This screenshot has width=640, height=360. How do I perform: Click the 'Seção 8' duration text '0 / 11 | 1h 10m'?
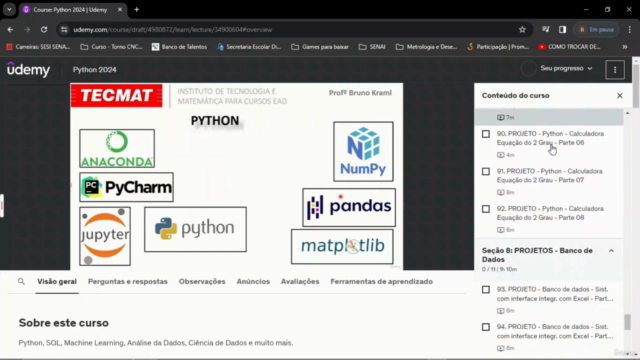tap(499, 269)
